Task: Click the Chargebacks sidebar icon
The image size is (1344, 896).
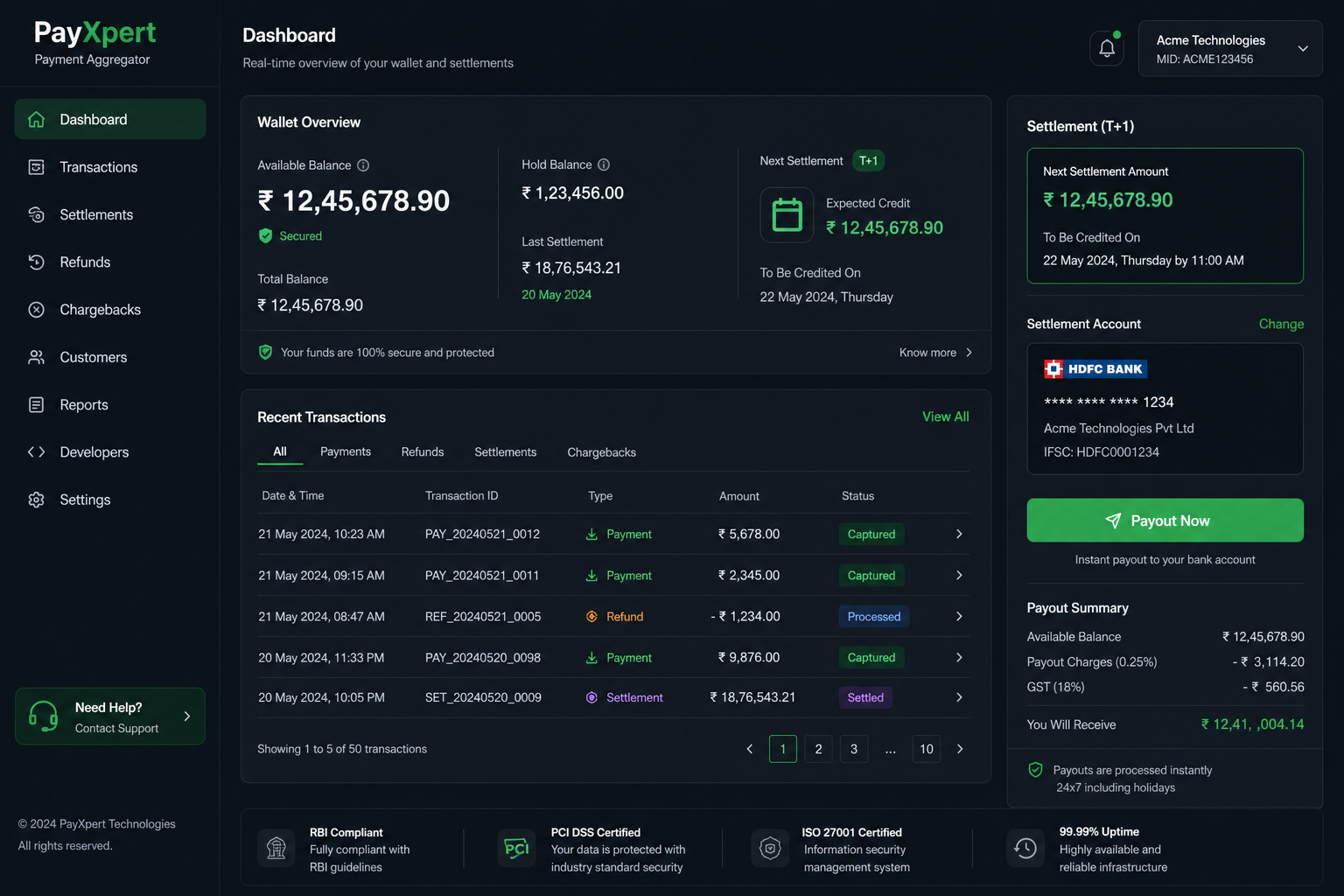Action: (x=36, y=310)
